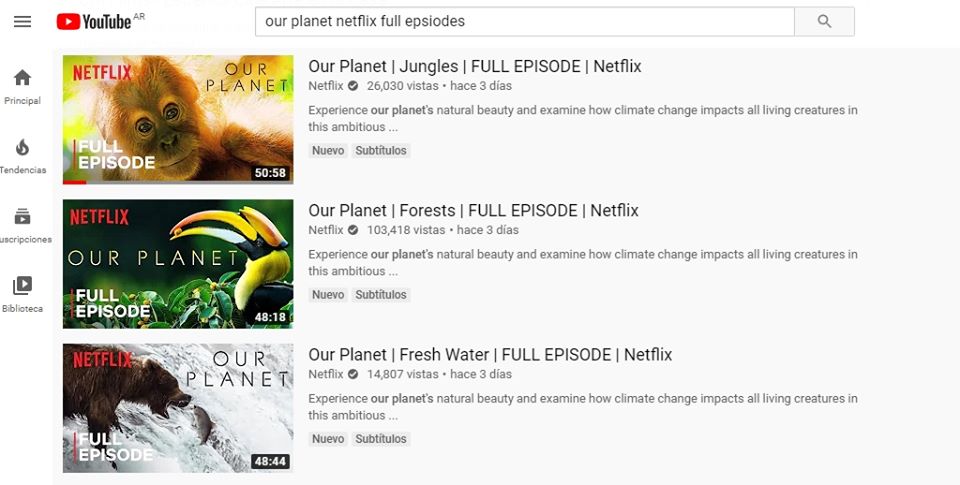This screenshot has width=960, height=485.
Task: Open Biblioteca library icon
Action: (x=23, y=285)
